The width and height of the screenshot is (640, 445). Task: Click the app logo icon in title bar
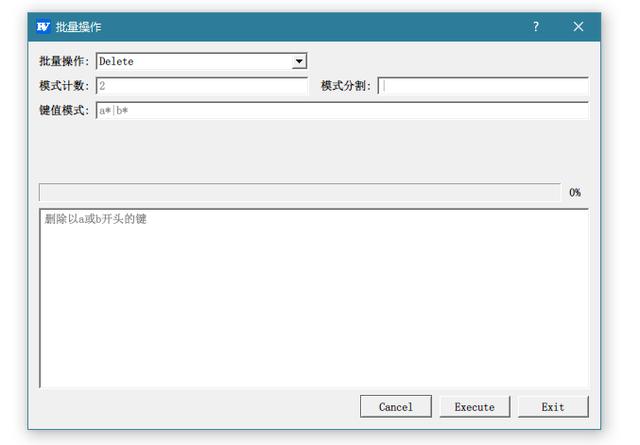(43, 27)
